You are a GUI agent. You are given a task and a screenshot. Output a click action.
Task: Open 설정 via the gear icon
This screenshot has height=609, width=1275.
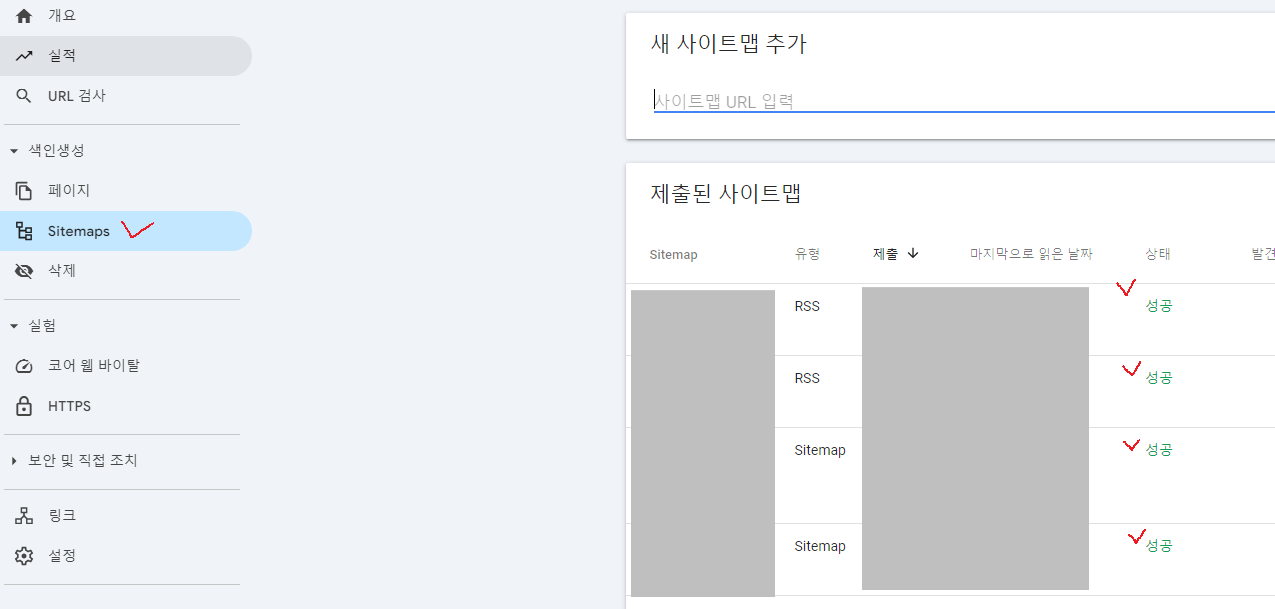[x=23, y=555]
